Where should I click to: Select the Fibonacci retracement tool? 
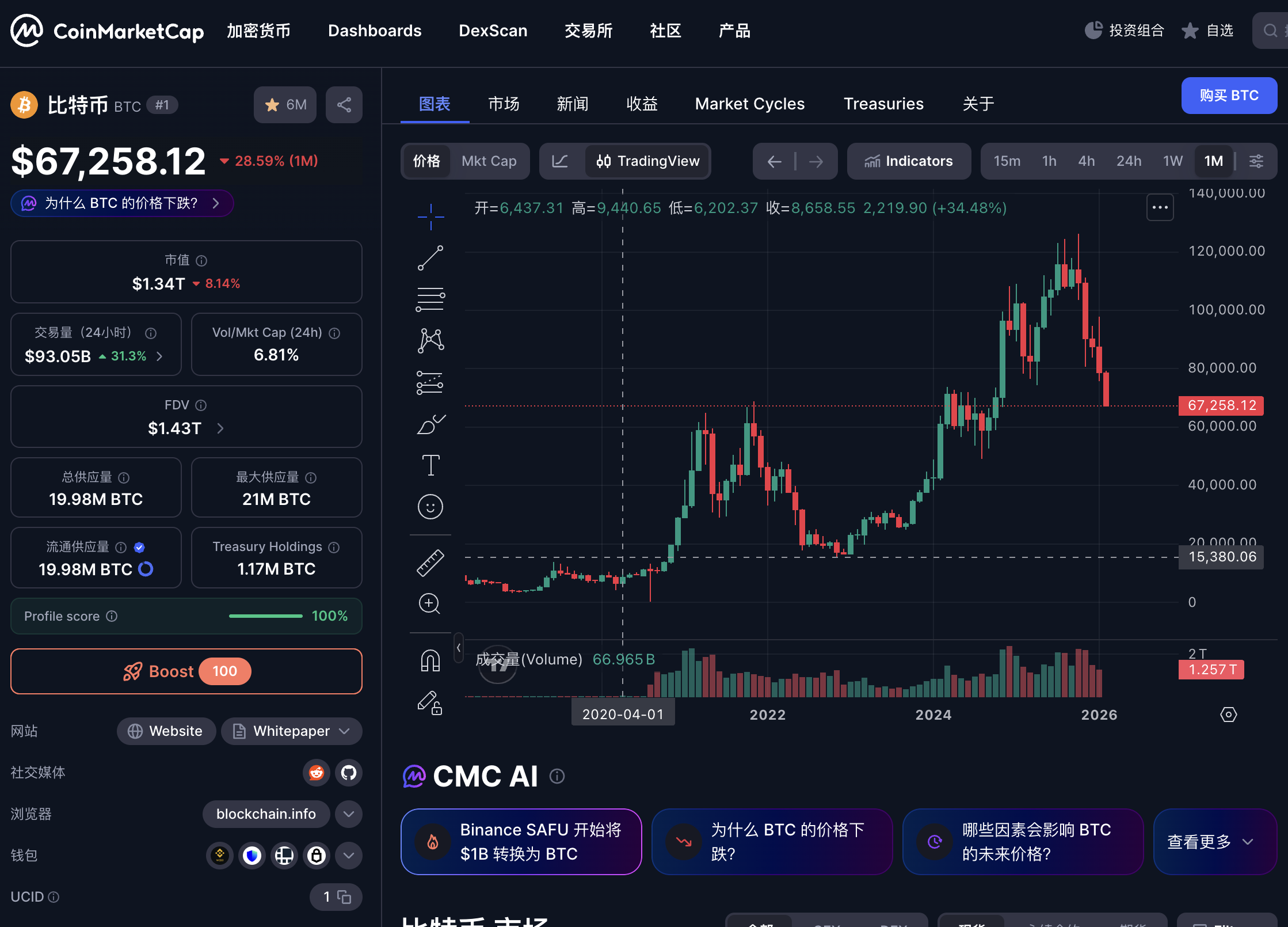coord(430,299)
